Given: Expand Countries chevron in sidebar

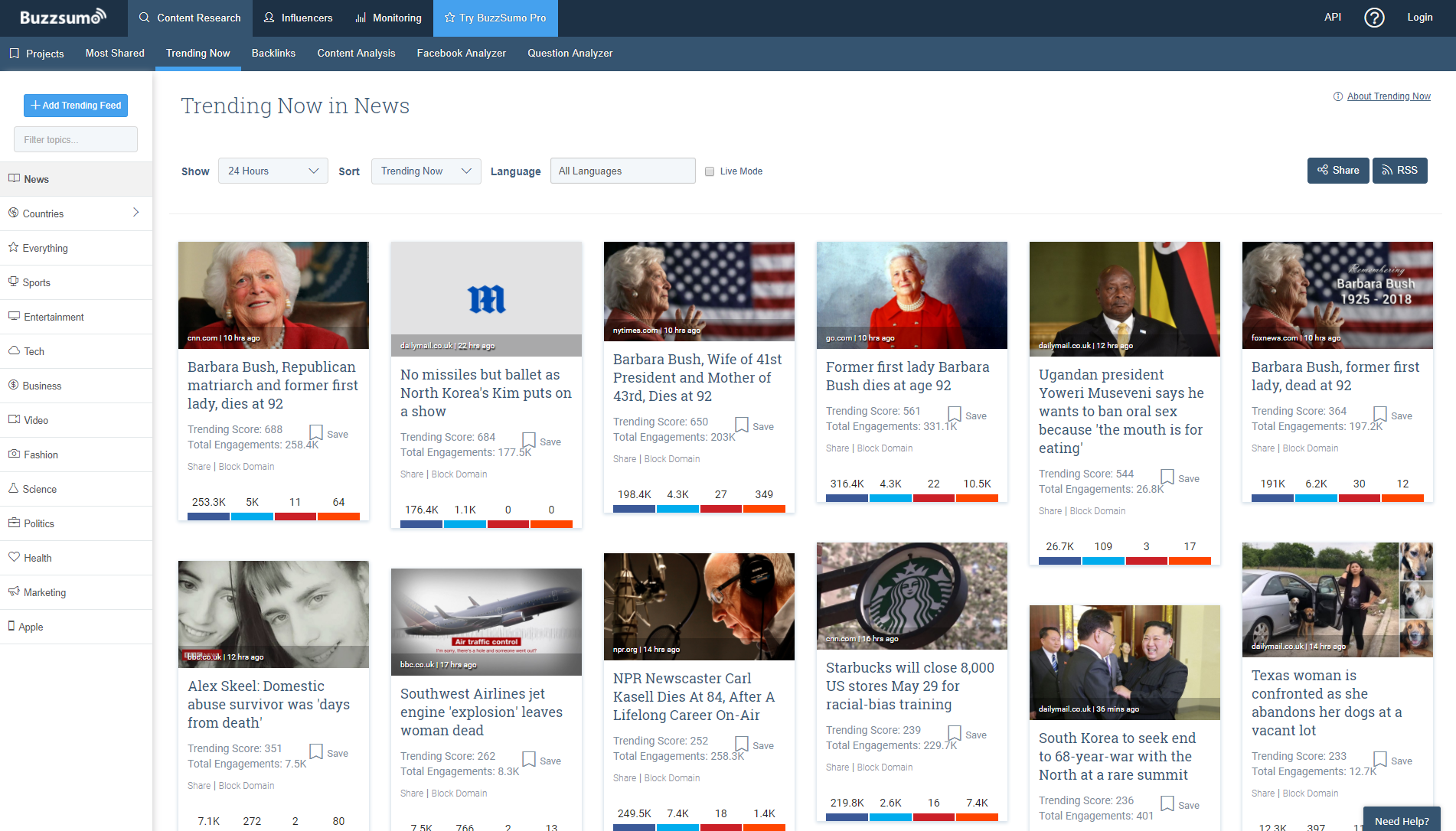Looking at the screenshot, I should pyautogui.click(x=135, y=212).
